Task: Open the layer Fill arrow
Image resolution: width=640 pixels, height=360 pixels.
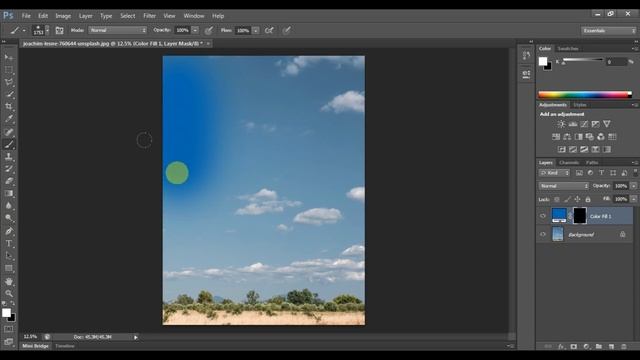Action: 633,199
